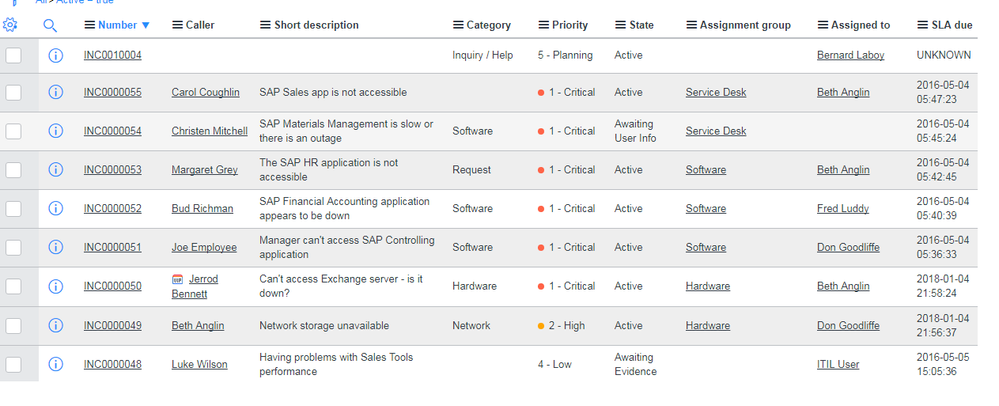The height and width of the screenshot is (406, 999).
Task: Open the Priority column hamburger menu
Action: click(x=543, y=25)
